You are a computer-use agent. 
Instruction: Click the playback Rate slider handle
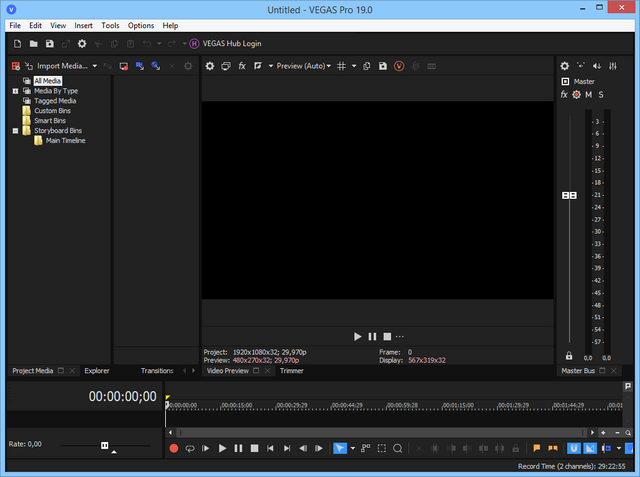104,445
